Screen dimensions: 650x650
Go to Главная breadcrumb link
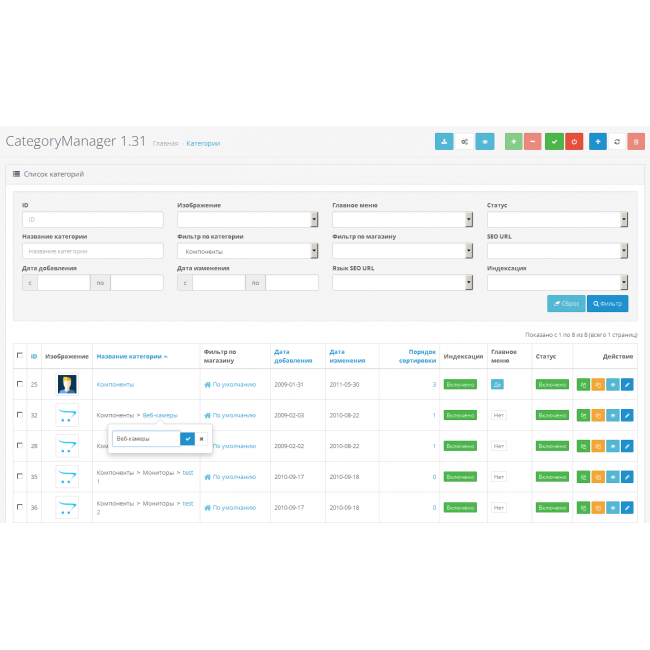[165, 143]
